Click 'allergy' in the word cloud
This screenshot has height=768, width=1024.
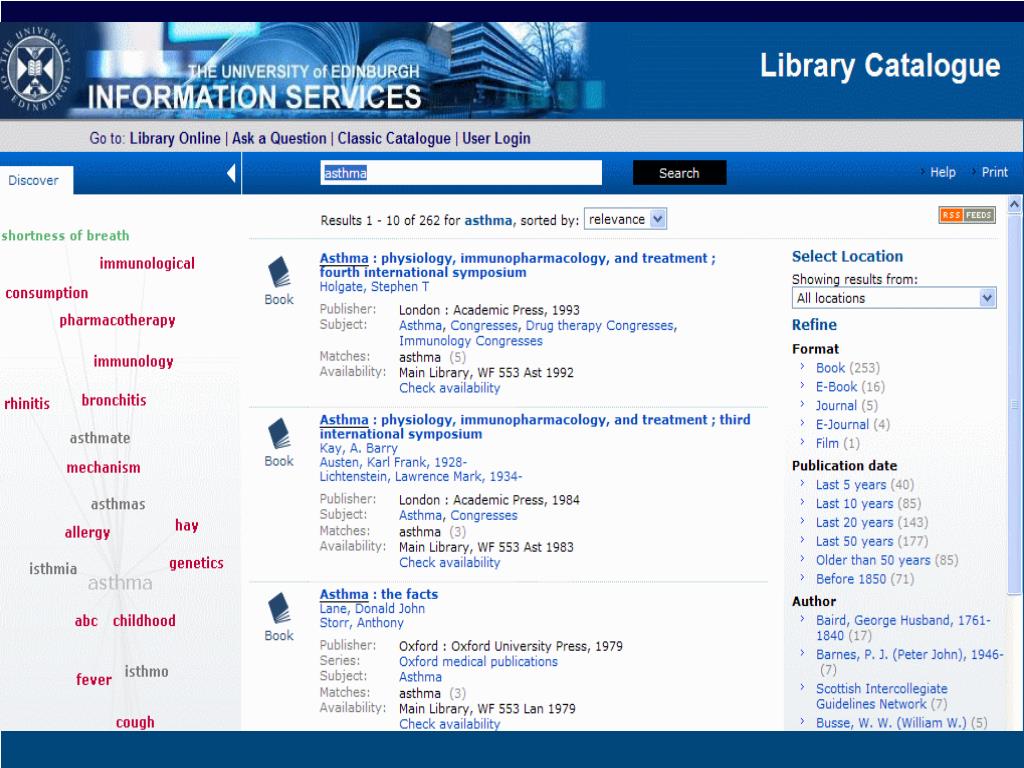[x=88, y=533]
